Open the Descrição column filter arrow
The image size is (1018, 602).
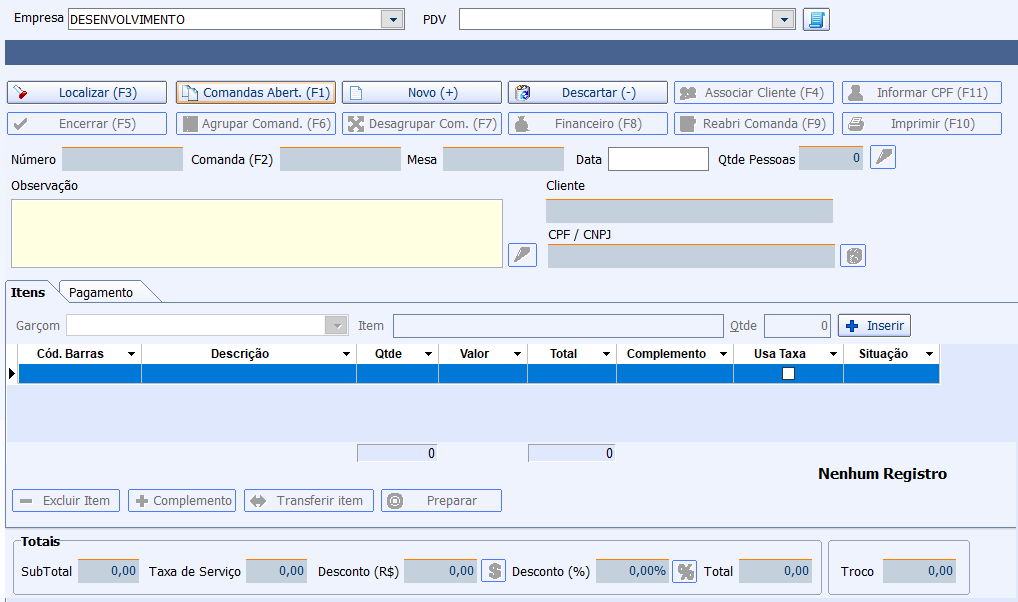[346, 354]
